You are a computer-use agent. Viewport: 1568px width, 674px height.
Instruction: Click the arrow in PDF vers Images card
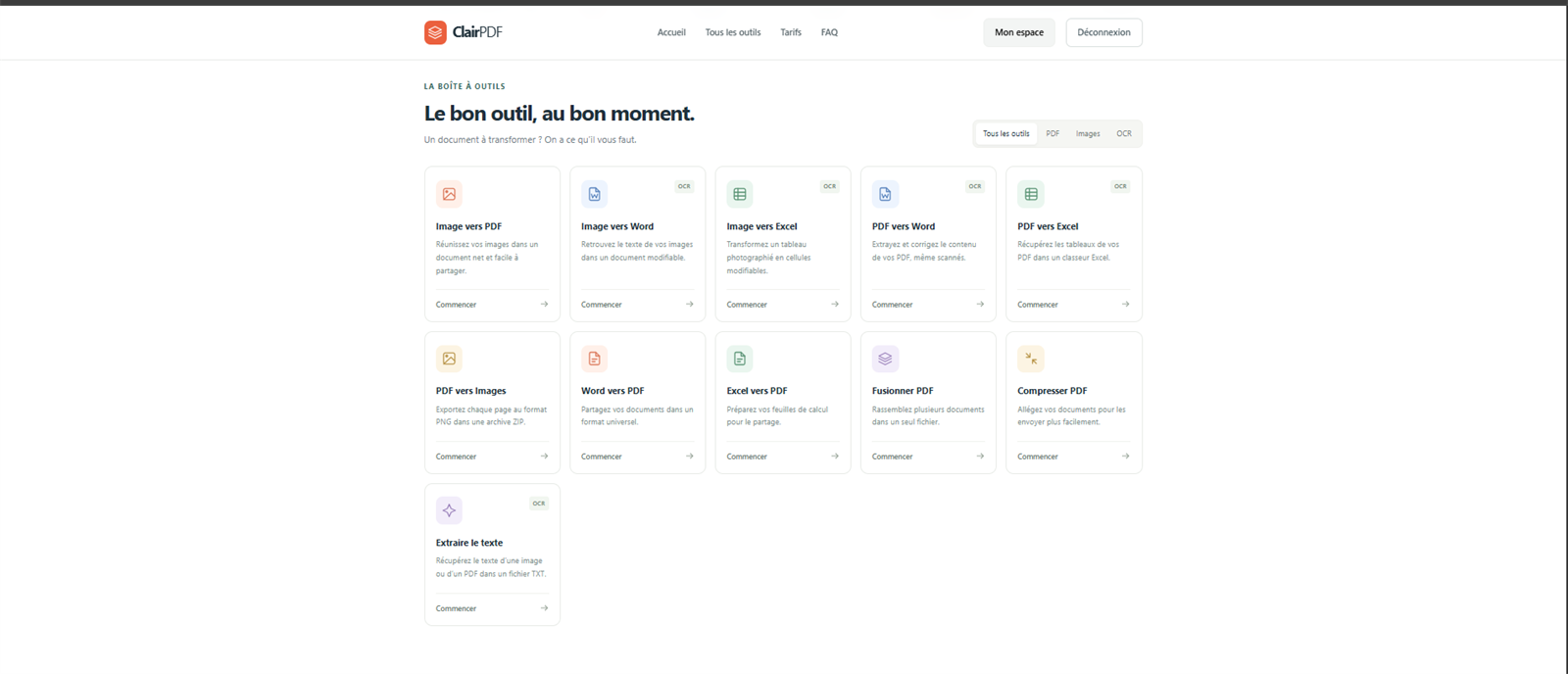(544, 456)
